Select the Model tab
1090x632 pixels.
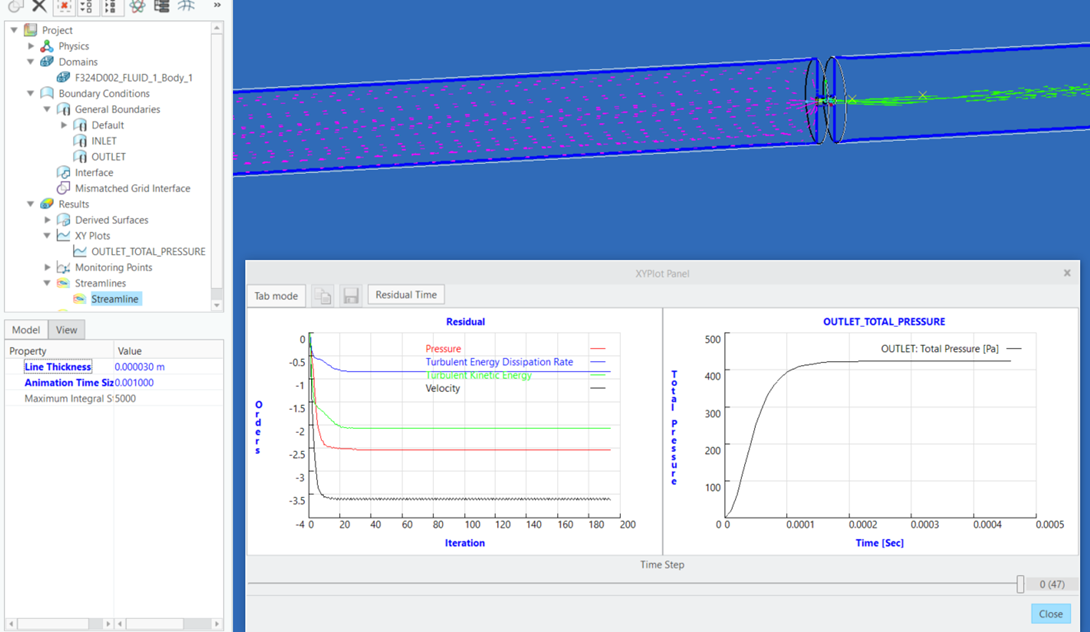[25, 329]
